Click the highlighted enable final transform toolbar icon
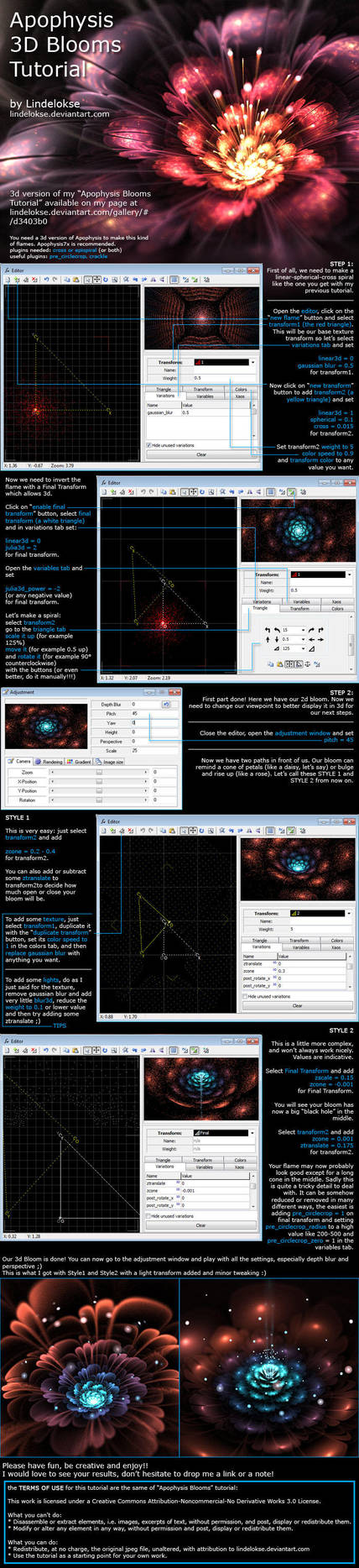 click(291, 491)
